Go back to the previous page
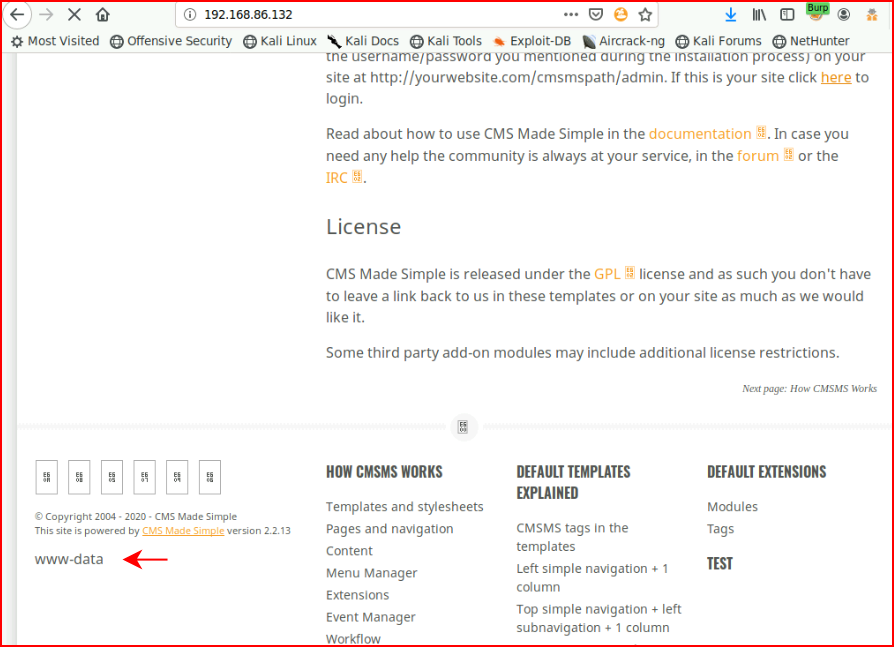The width and height of the screenshot is (894, 647). tap(17, 14)
